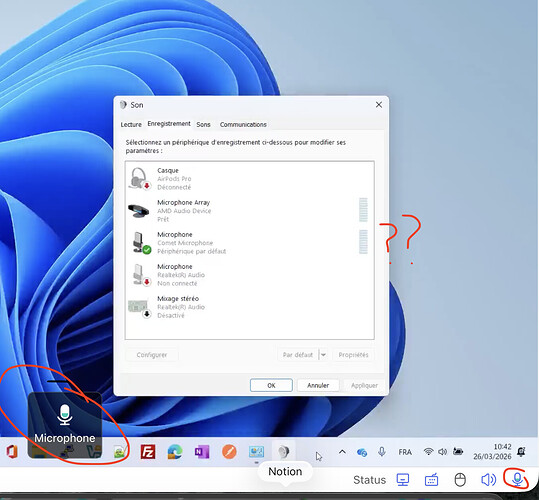Click the "Non connecté" status text

(177, 283)
